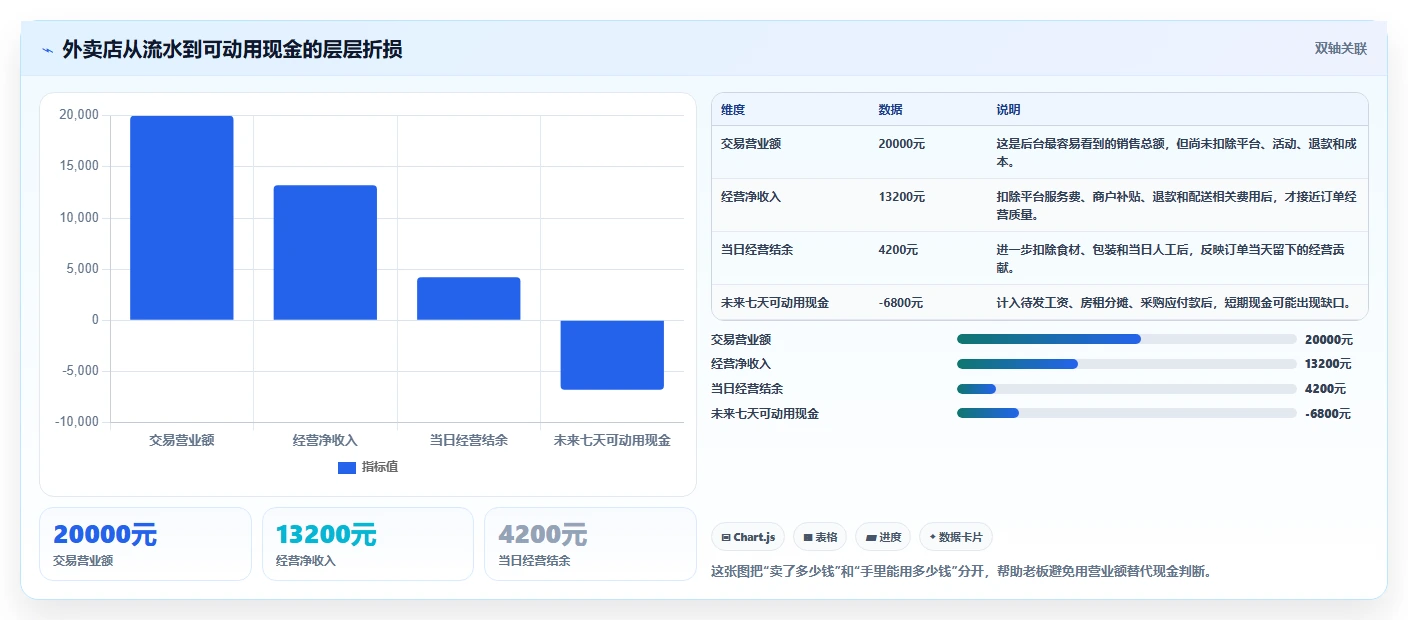This screenshot has height=620, width=1408.
Task: Select the Chart.js tag chip
Action: [x=748, y=537]
